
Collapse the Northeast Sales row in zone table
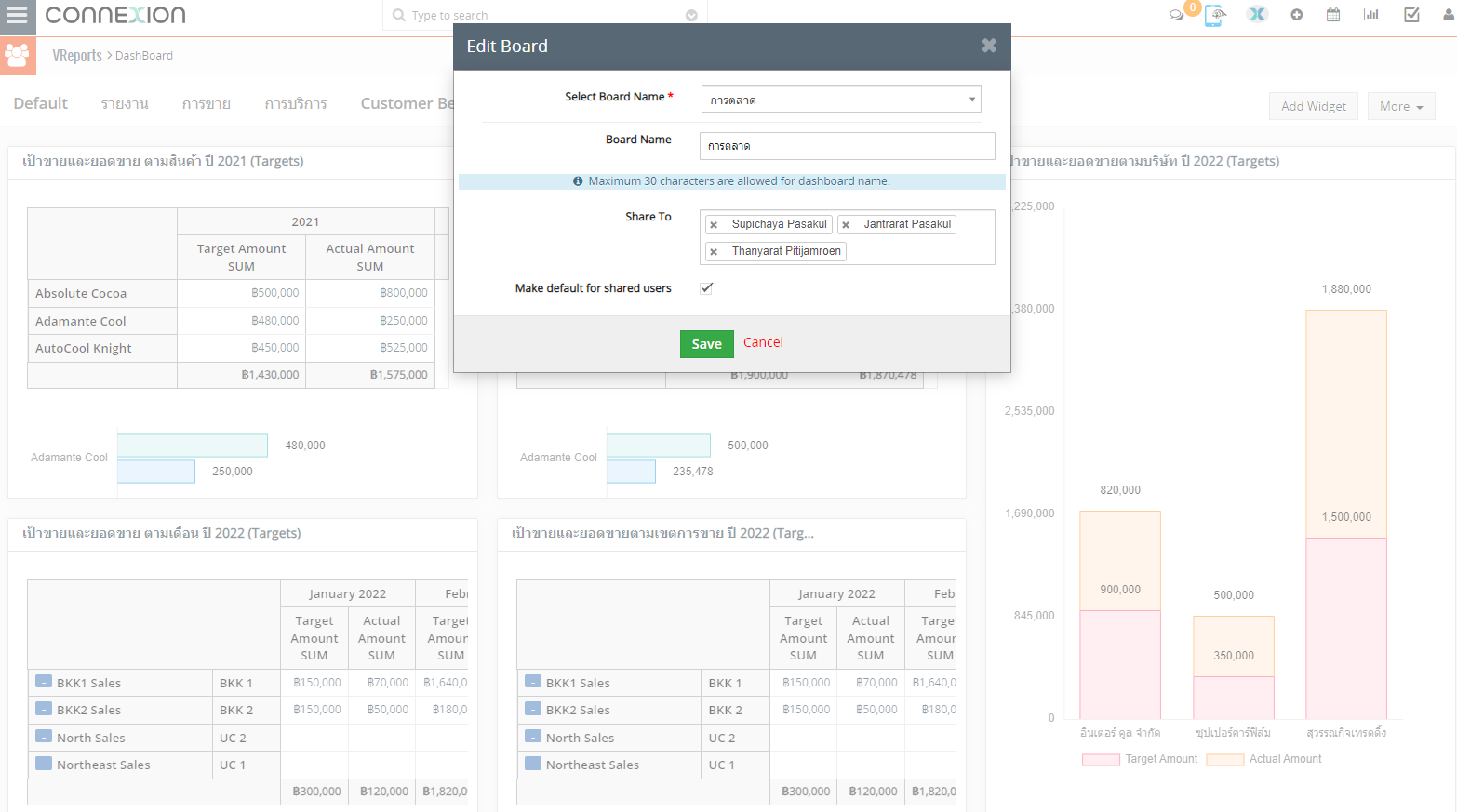[x=533, y=764]
